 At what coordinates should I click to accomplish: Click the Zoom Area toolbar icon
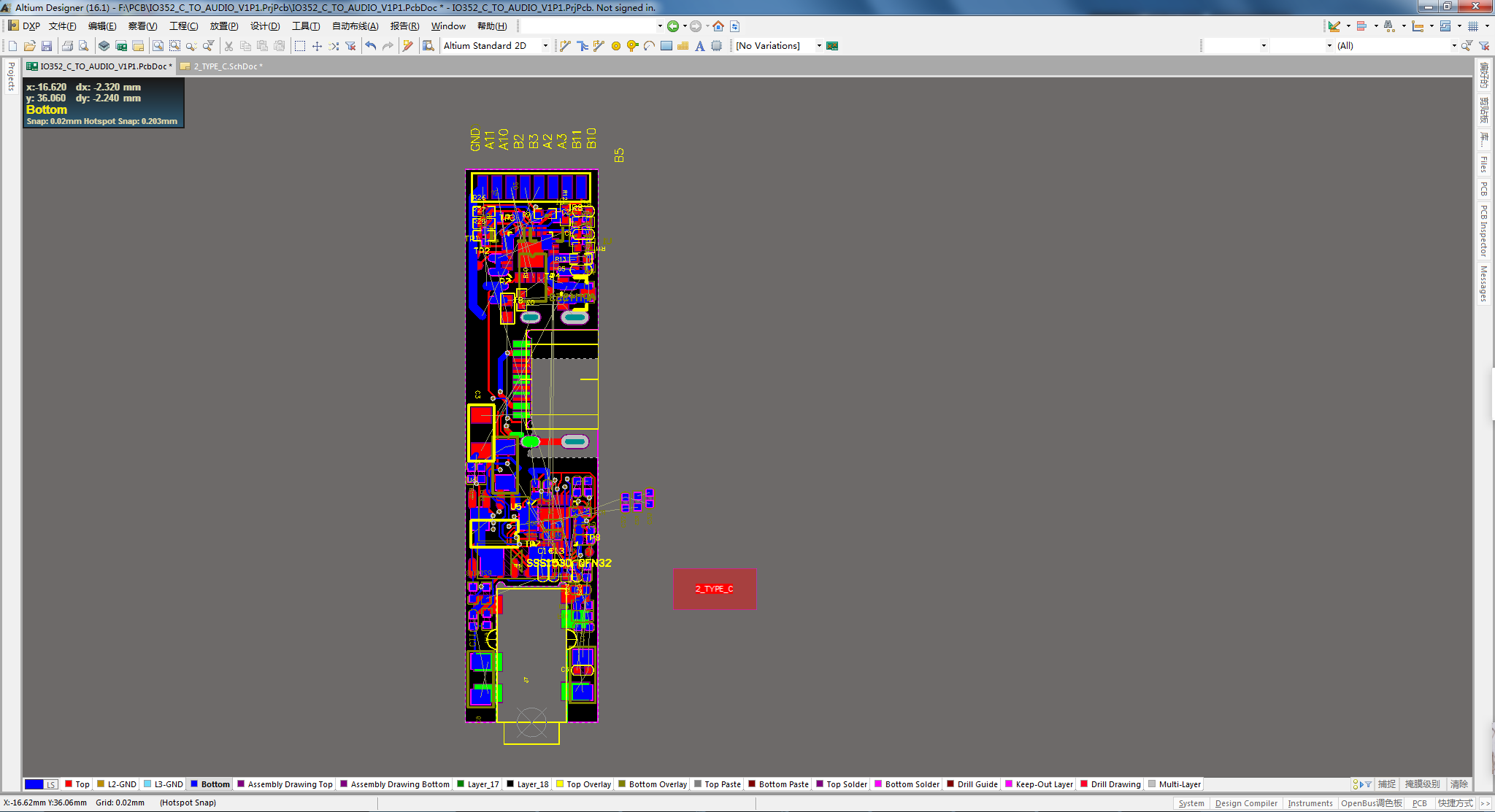(x=174, y=45)
